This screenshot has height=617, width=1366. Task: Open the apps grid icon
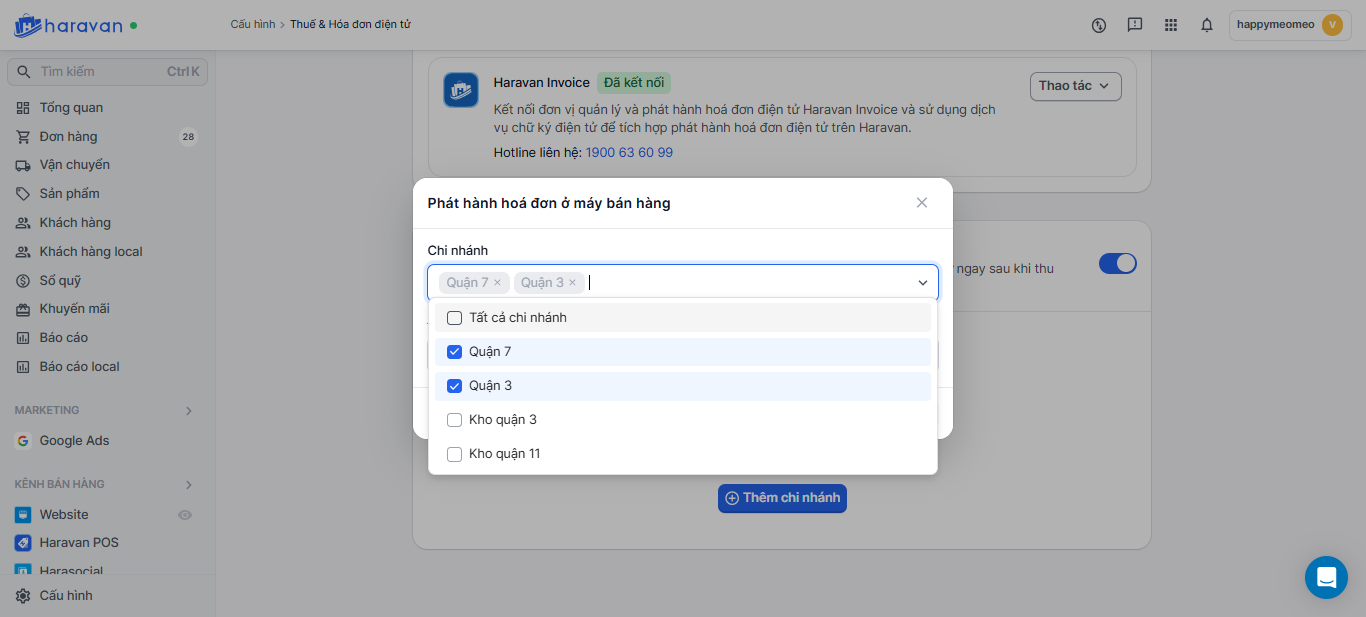pyautogui.click(x=1171, y=25)
